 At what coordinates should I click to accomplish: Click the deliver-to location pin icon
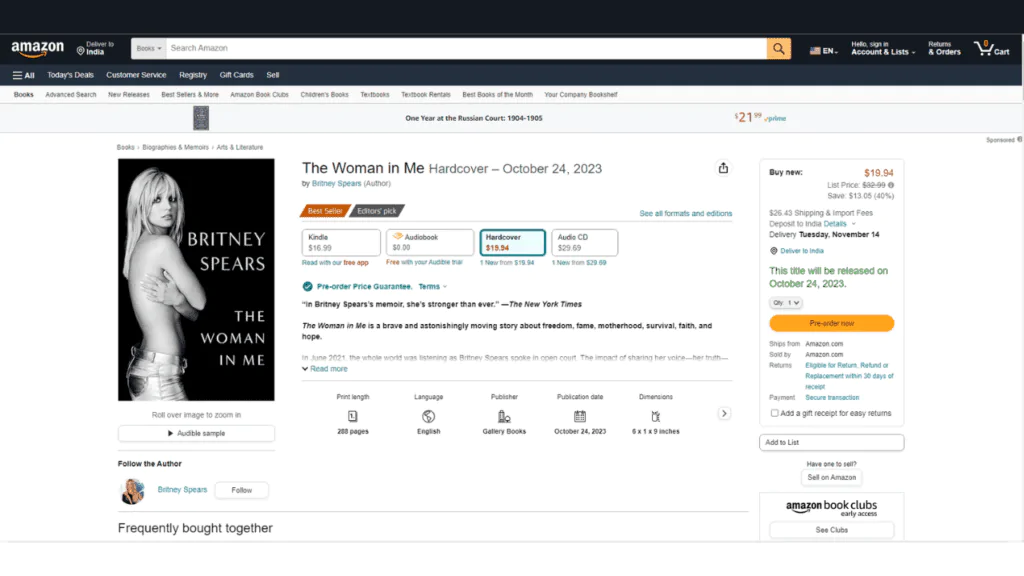pos(80,51)
